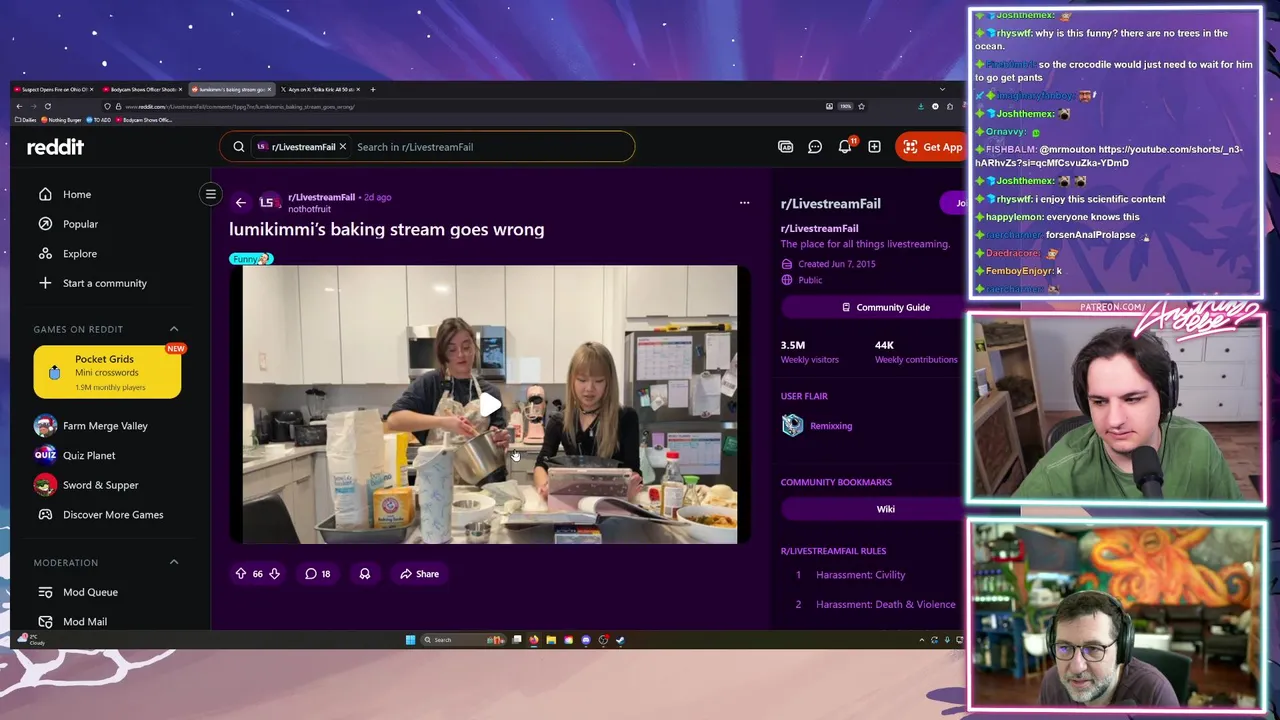Open Reddit chat icon in header
Viewport: 1280px width, 720px height.
click(x=815, y=147)
